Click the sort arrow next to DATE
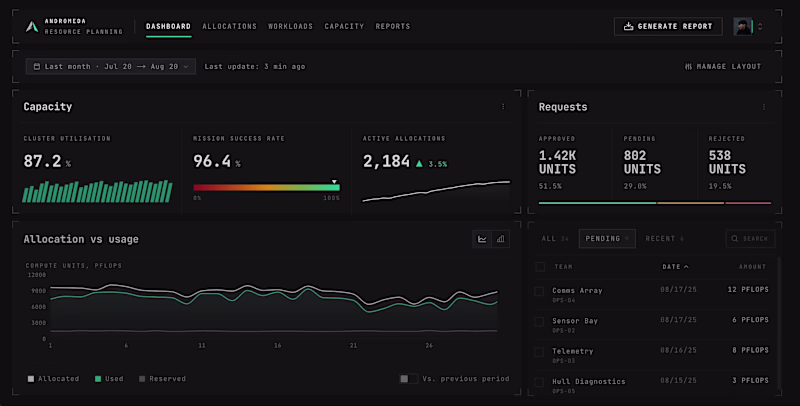 pyautogui.click(x=686, y=267)
